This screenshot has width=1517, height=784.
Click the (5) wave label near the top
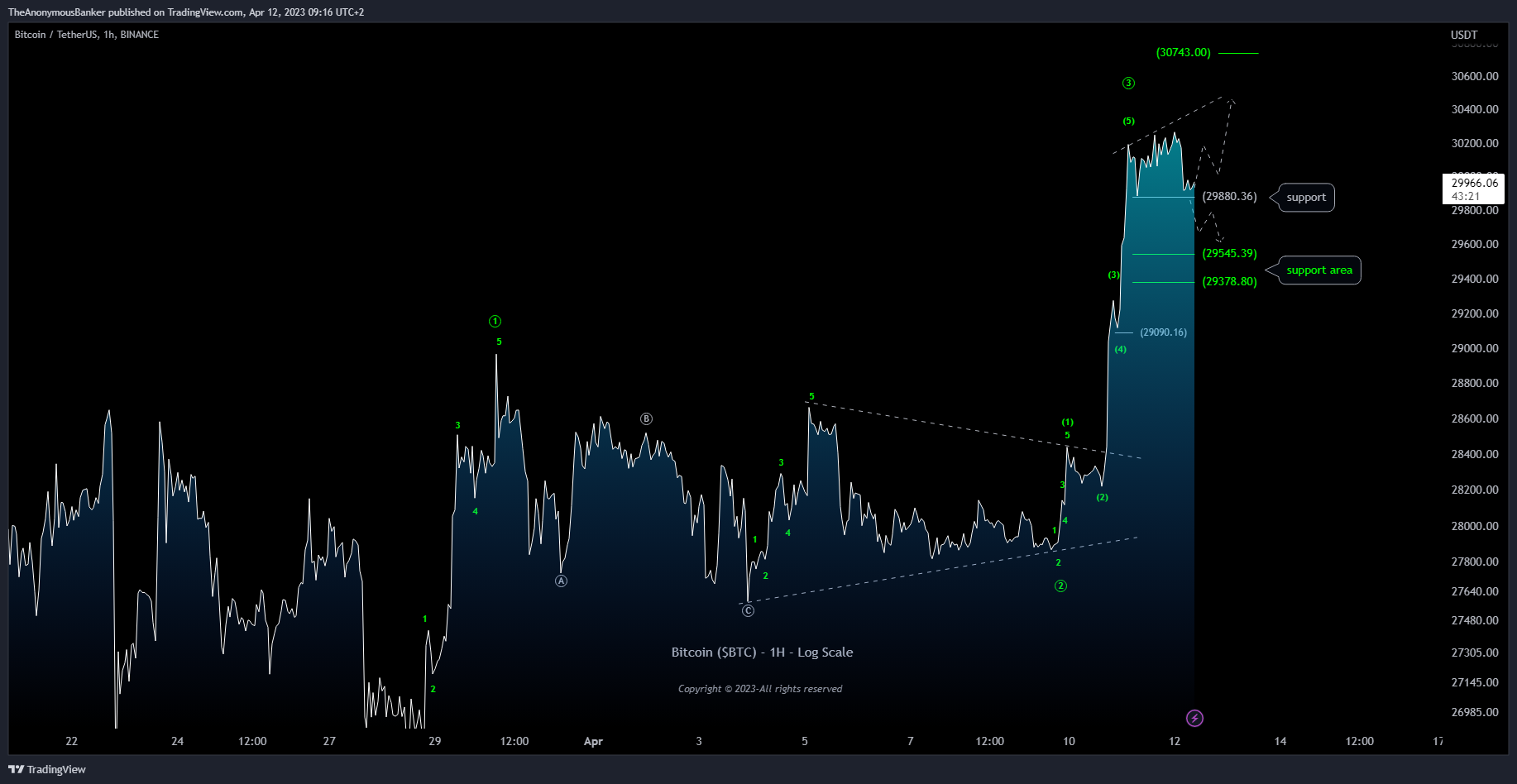1129,121
